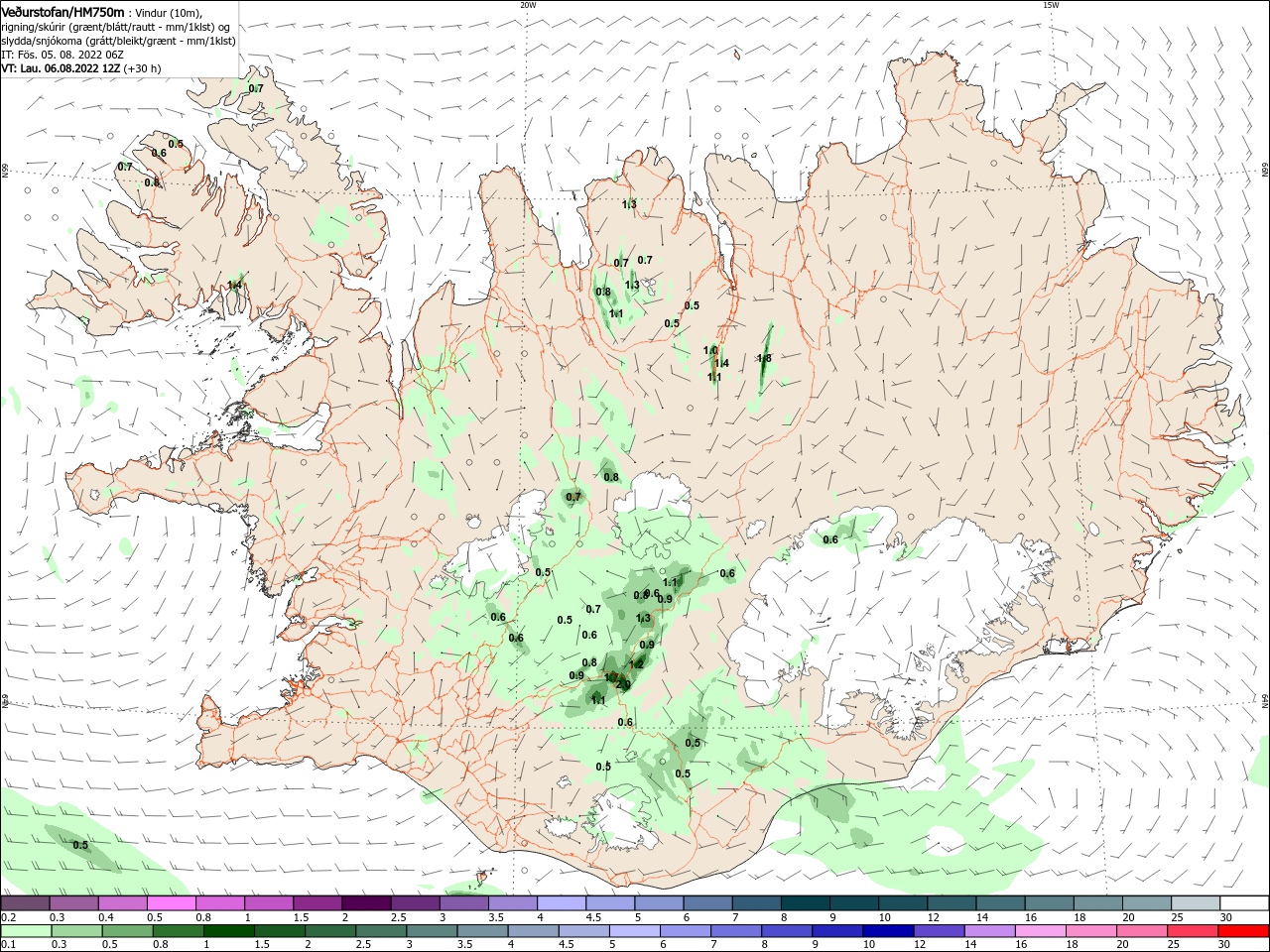The image size is (1270, 952).
Task: Select top legend swatch starting at 3
Action: [463, 902]
